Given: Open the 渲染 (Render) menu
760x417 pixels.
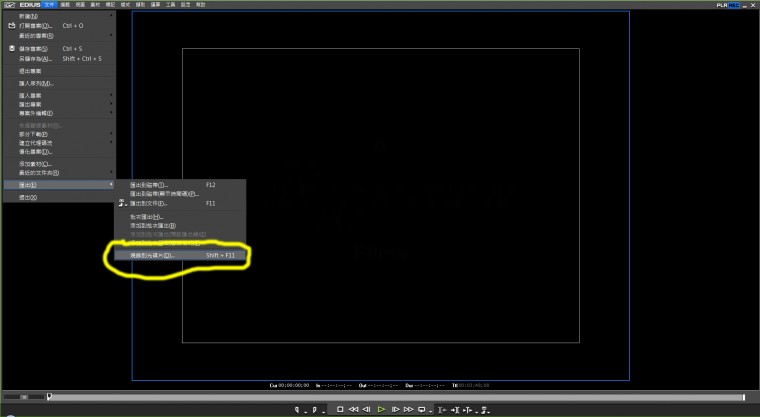Looking at the screenshot, I should point(155,4).
